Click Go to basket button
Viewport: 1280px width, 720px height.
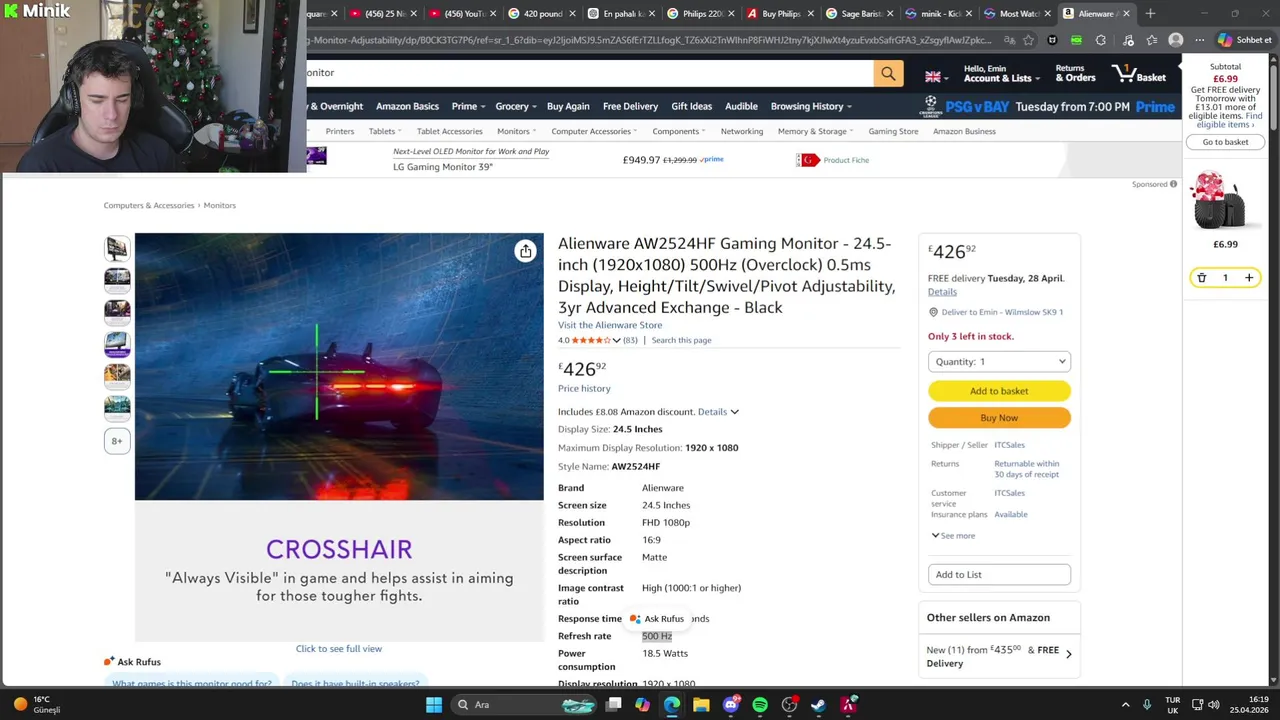pos(1225,142)
